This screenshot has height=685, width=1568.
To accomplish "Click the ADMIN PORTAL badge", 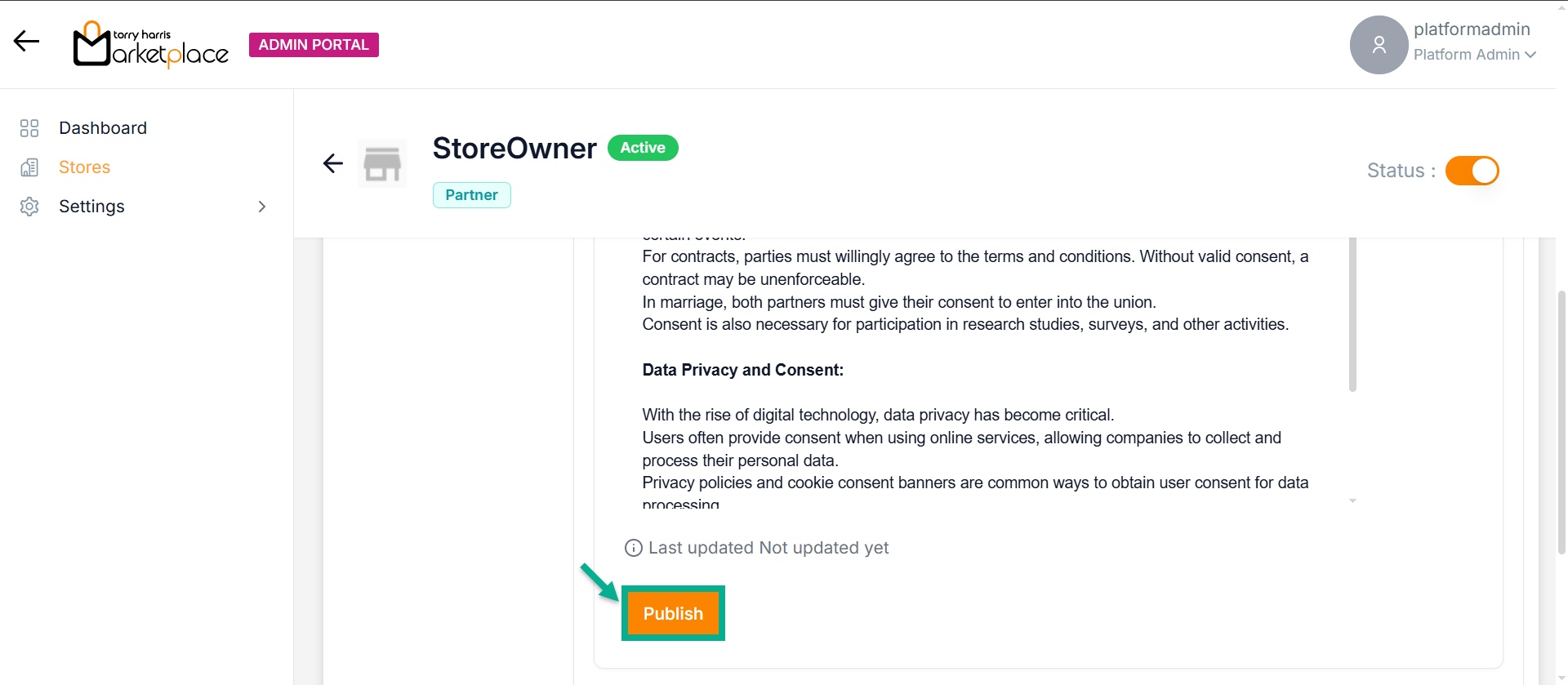I will pyautogui.click(x=314, y=45).
